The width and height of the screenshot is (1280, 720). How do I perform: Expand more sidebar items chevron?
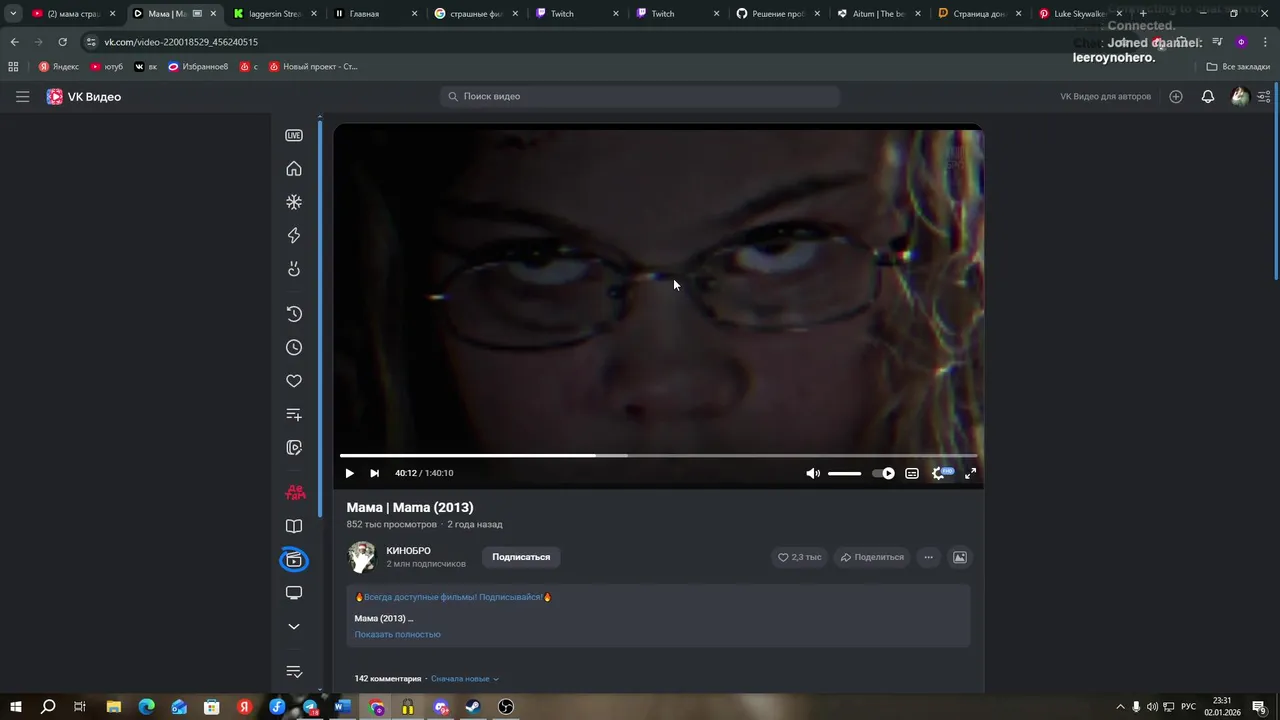click(294, 627)
